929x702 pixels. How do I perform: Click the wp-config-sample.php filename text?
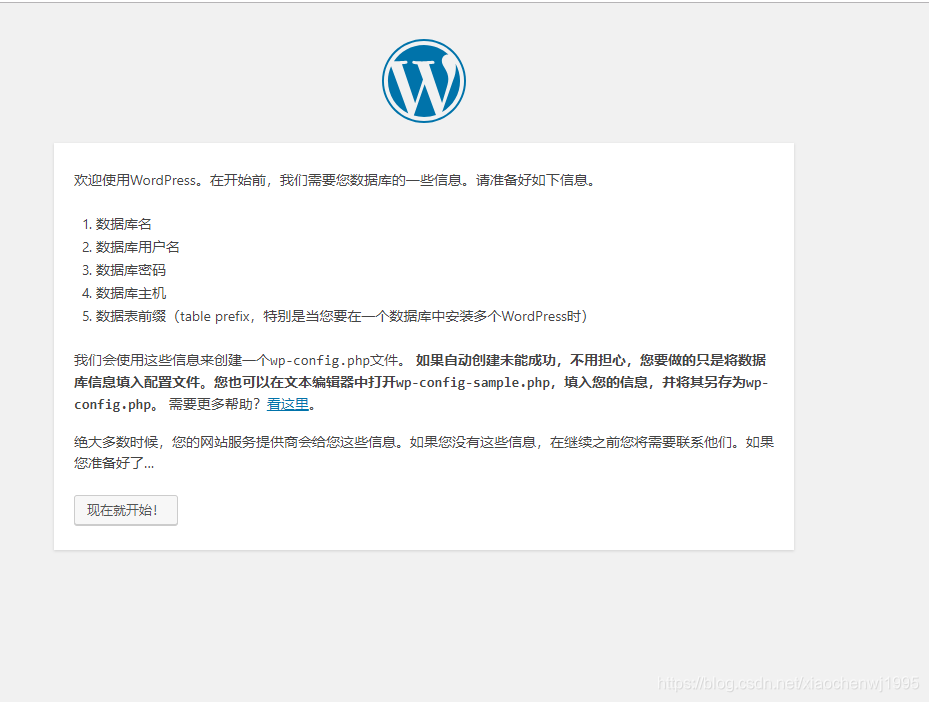click(473, 382)
